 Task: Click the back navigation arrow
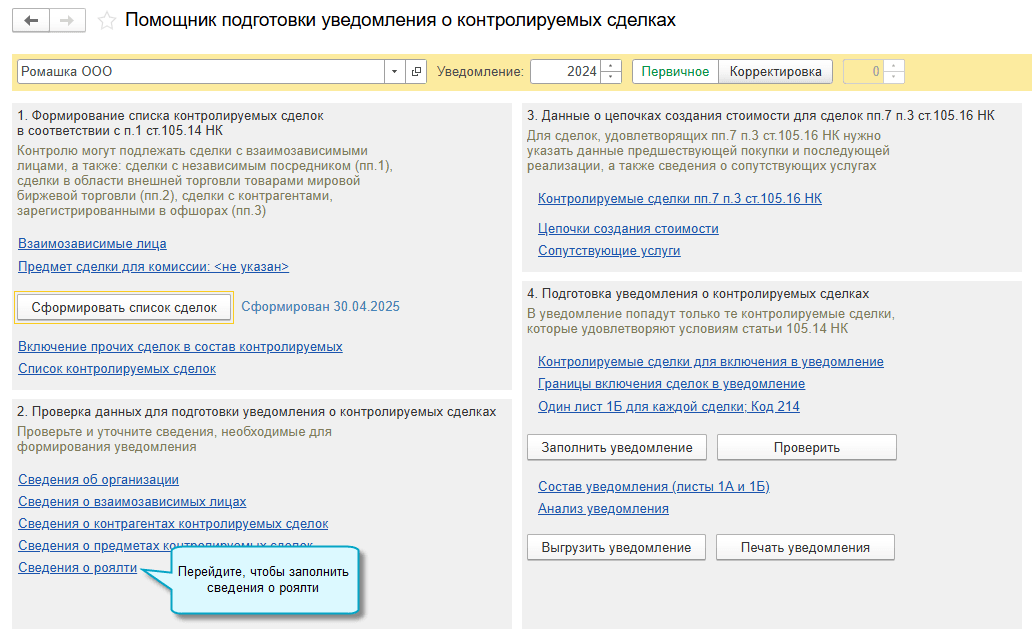pos(31,19)
